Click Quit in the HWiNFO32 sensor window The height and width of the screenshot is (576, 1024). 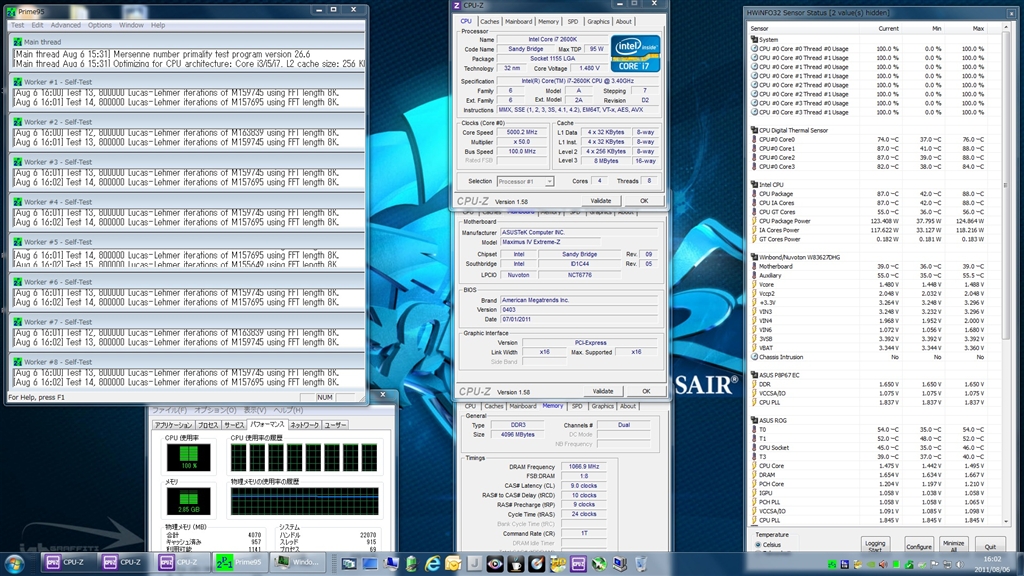click(990, 546)
